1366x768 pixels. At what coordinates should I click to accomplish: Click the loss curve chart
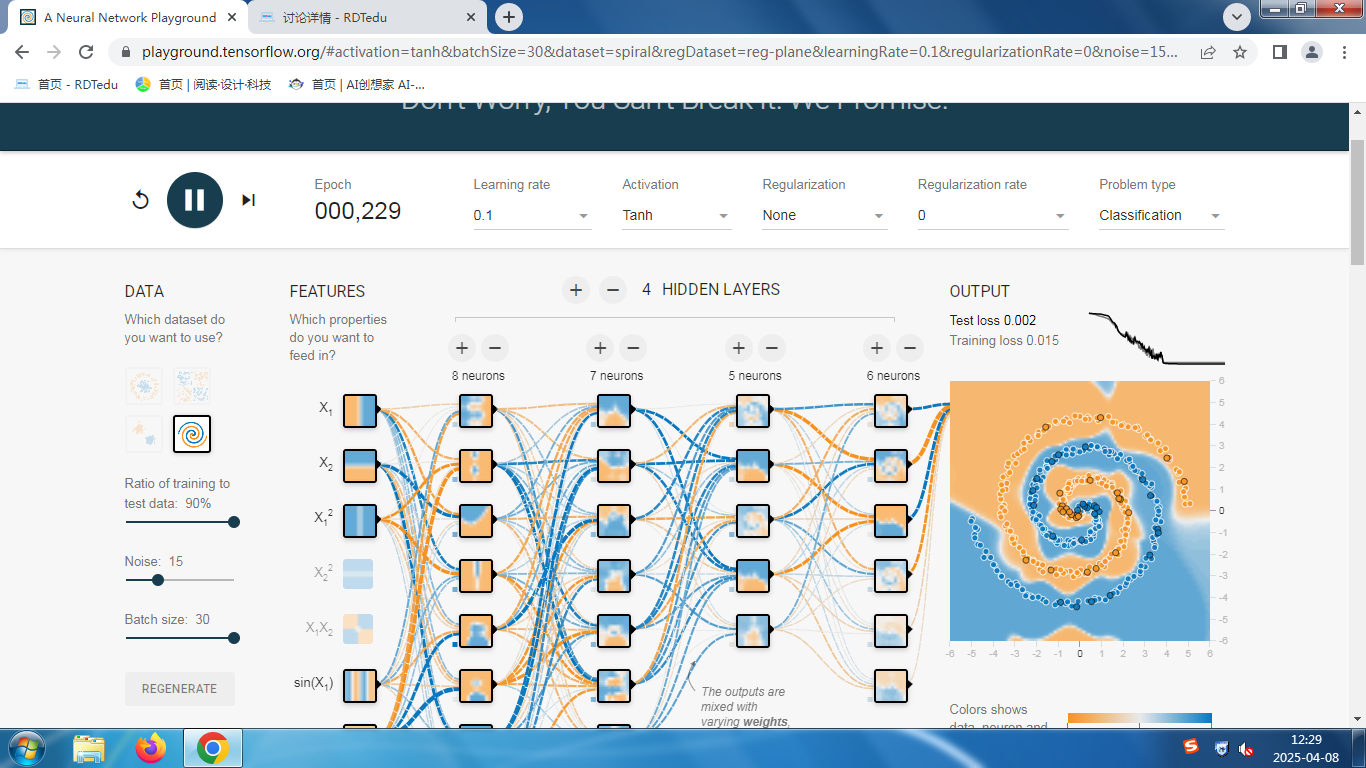point(1157,338)
